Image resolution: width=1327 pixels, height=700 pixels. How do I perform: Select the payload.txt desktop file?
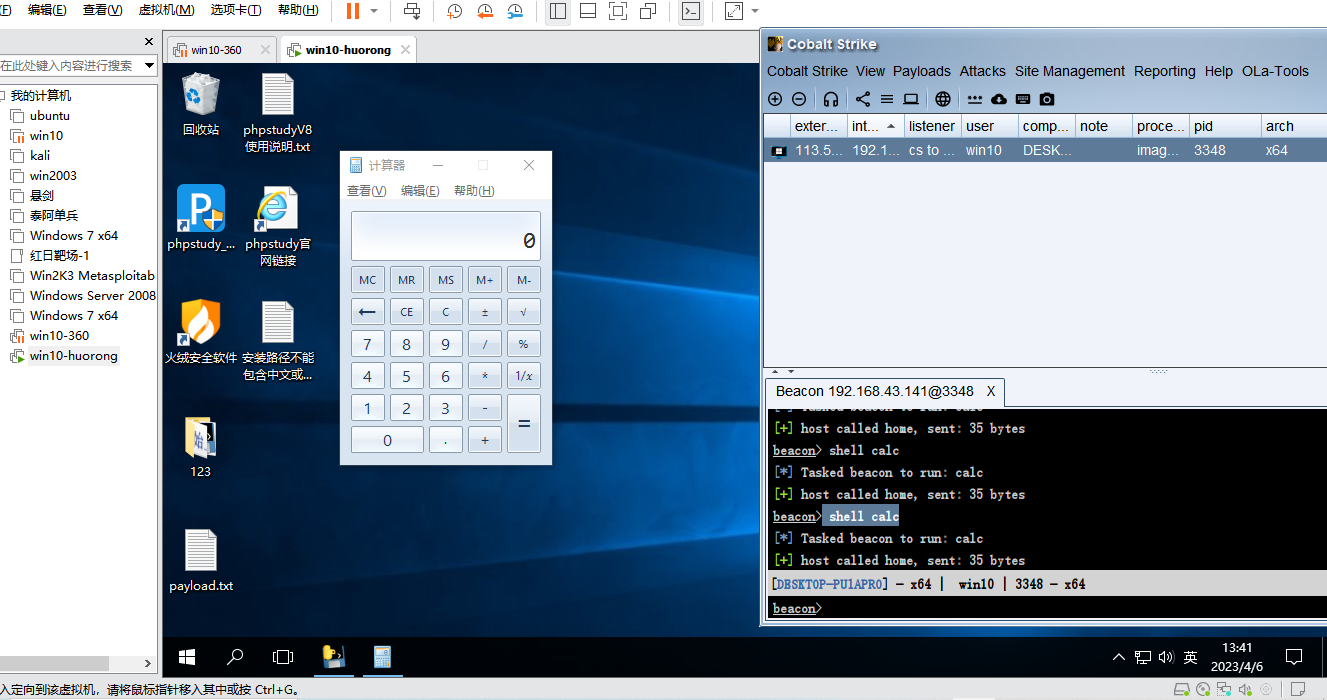click(201, 560)
